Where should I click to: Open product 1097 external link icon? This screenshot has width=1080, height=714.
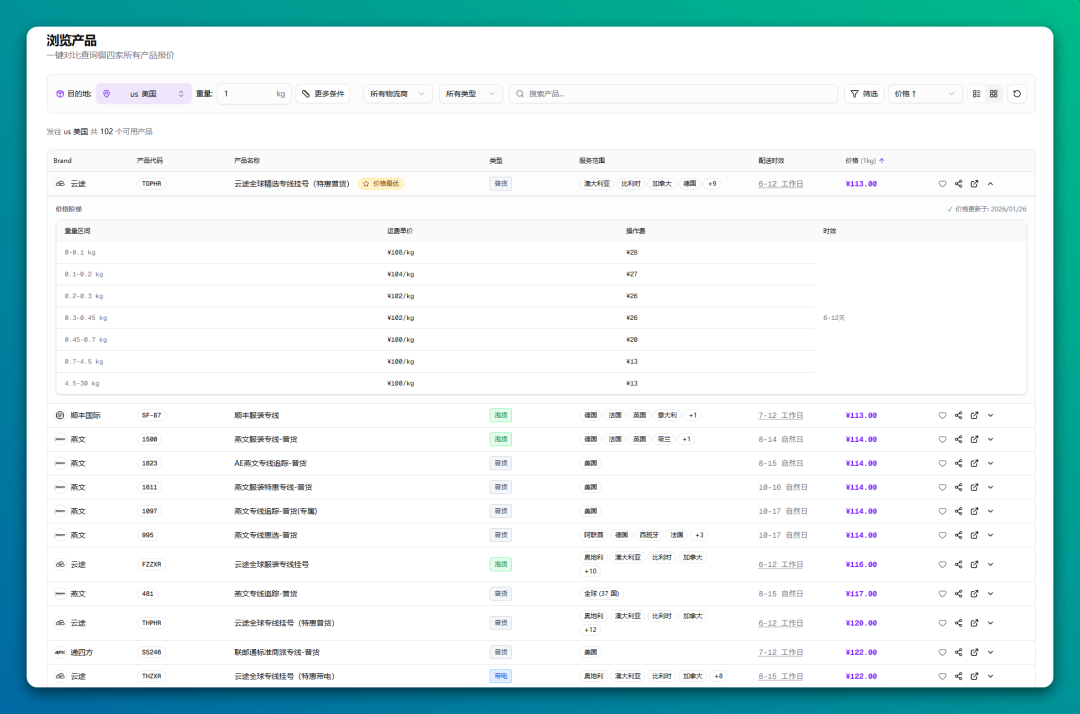click(x=974, y=512)
